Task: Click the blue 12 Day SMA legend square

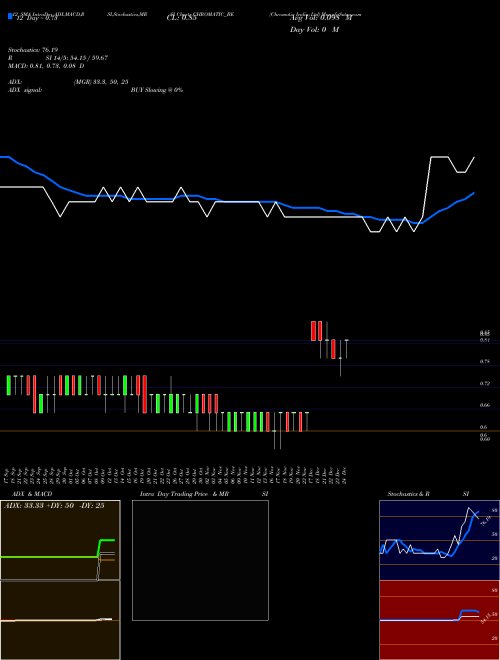Action: pos(10,16)
